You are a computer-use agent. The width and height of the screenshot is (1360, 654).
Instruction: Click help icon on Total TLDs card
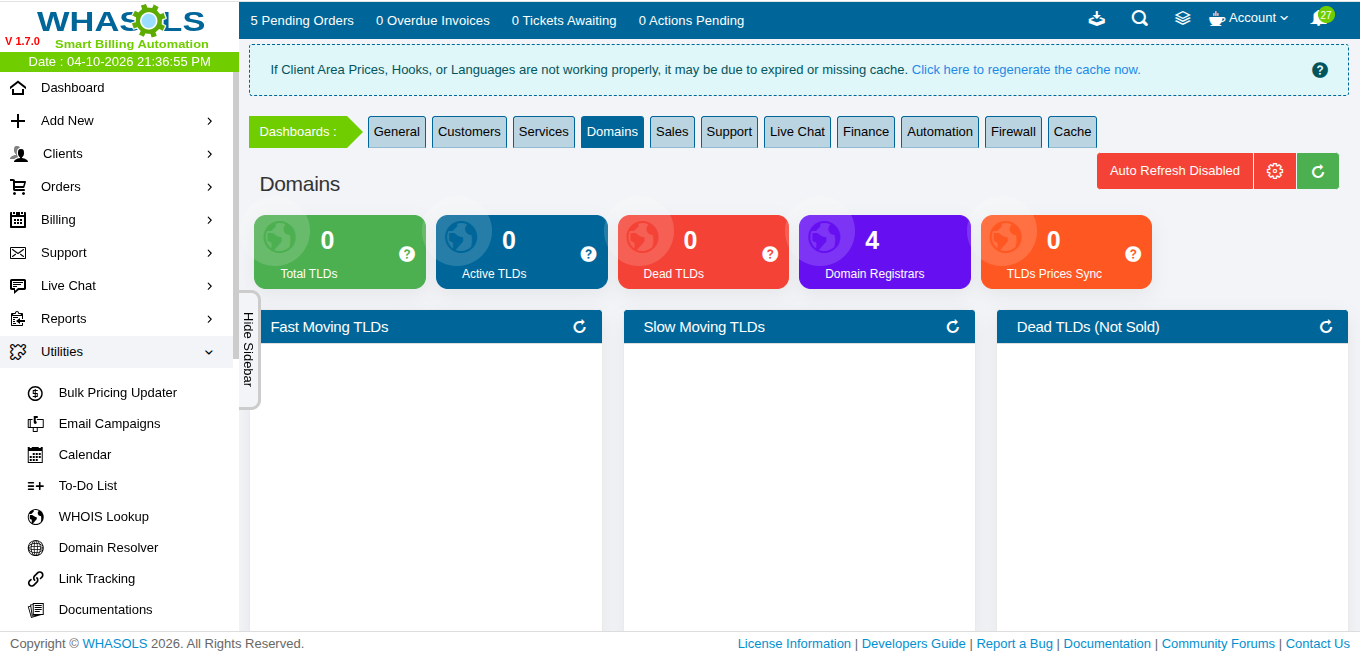(407, 254)
